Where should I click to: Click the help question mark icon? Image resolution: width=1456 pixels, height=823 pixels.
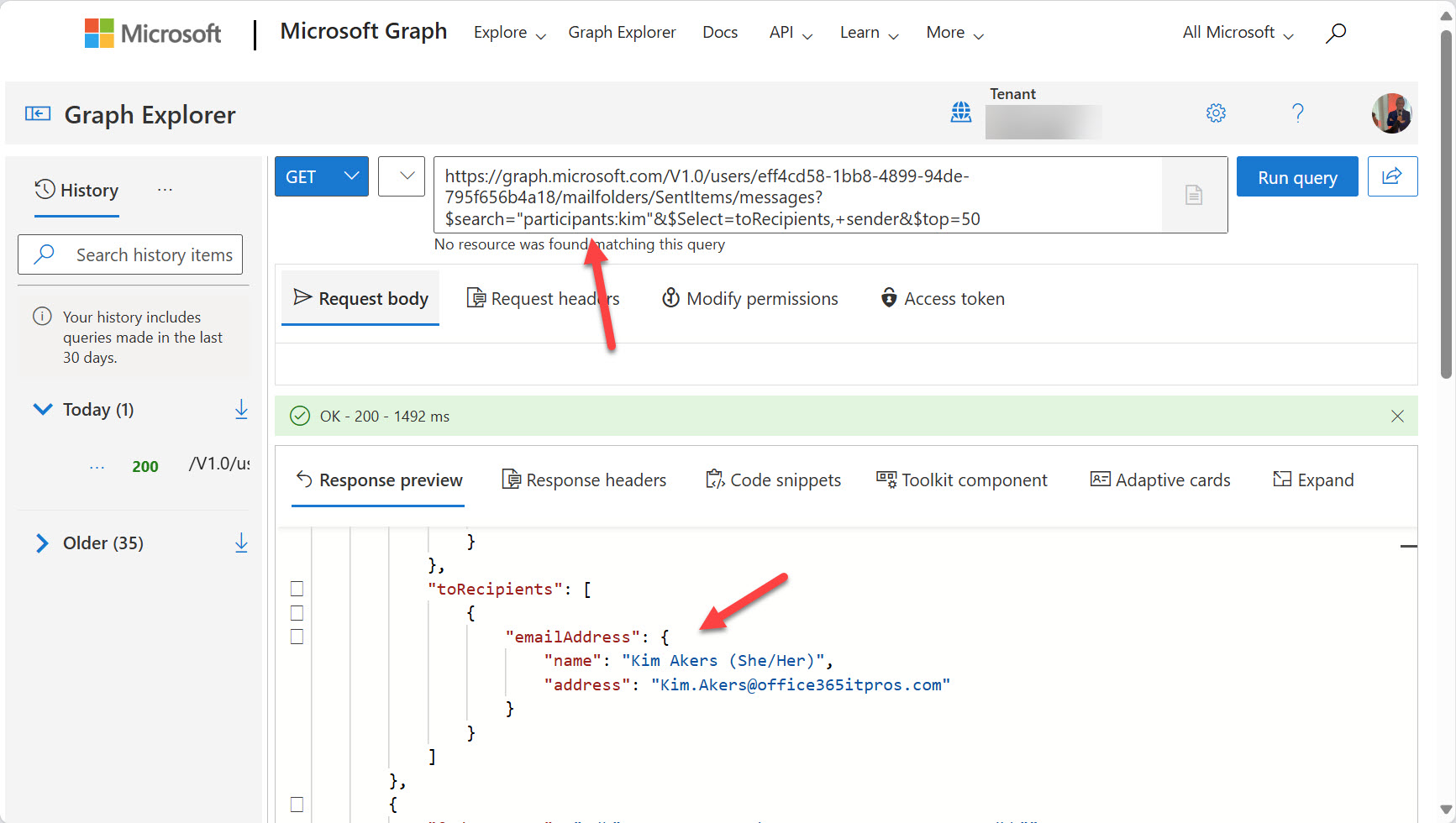(1298, 113)
